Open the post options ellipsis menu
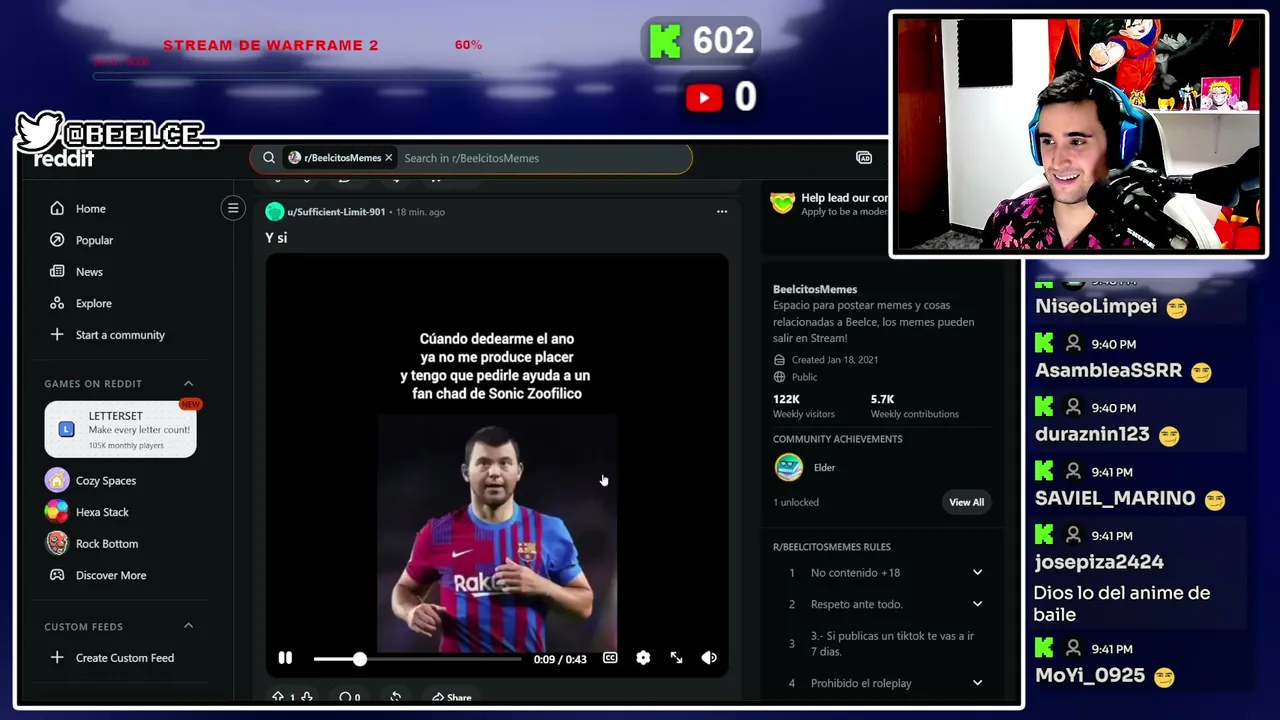 tap(722, 212)
